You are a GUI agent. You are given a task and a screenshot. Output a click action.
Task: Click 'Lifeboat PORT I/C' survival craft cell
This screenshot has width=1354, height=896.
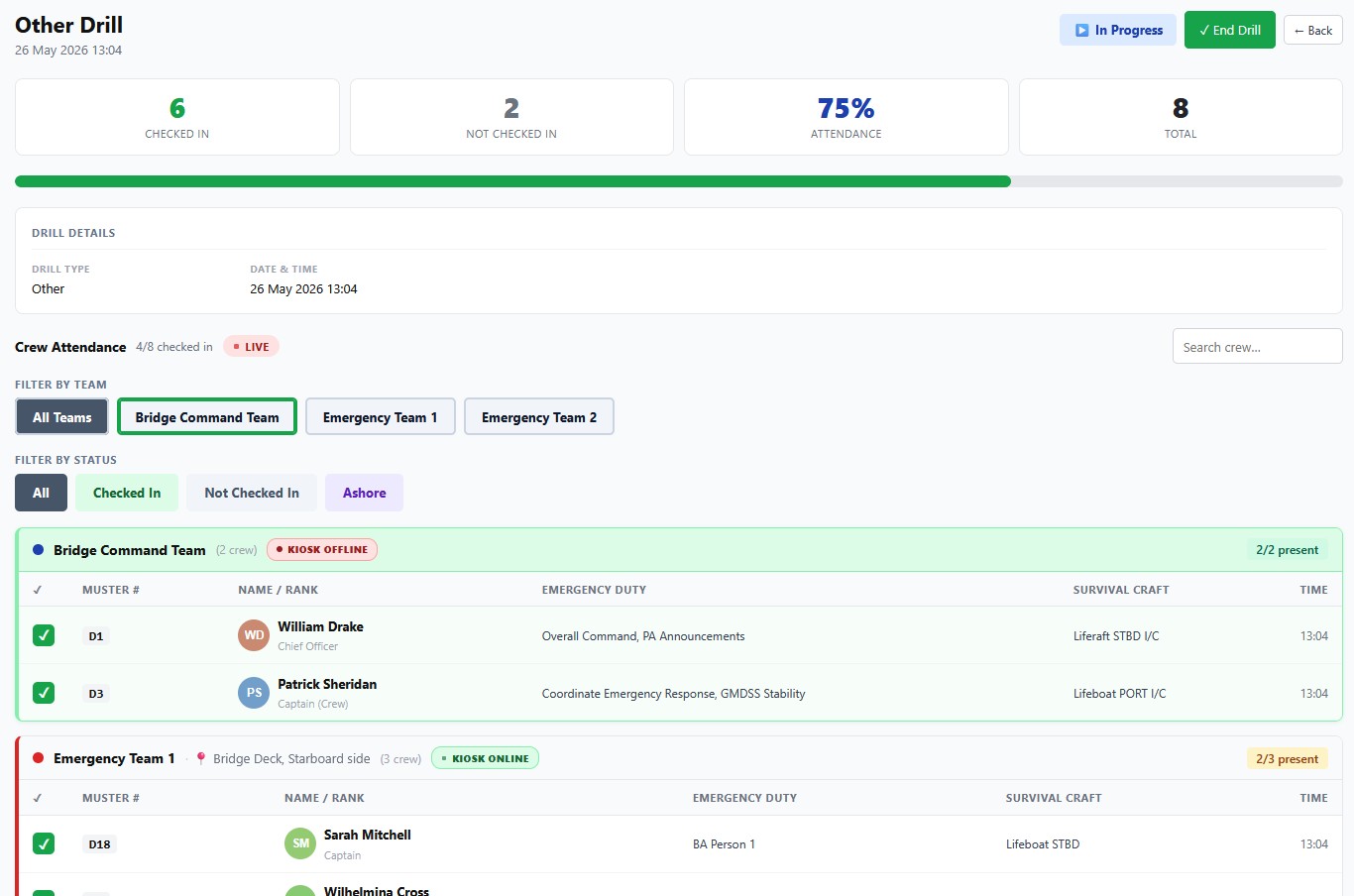point(1119,694)
